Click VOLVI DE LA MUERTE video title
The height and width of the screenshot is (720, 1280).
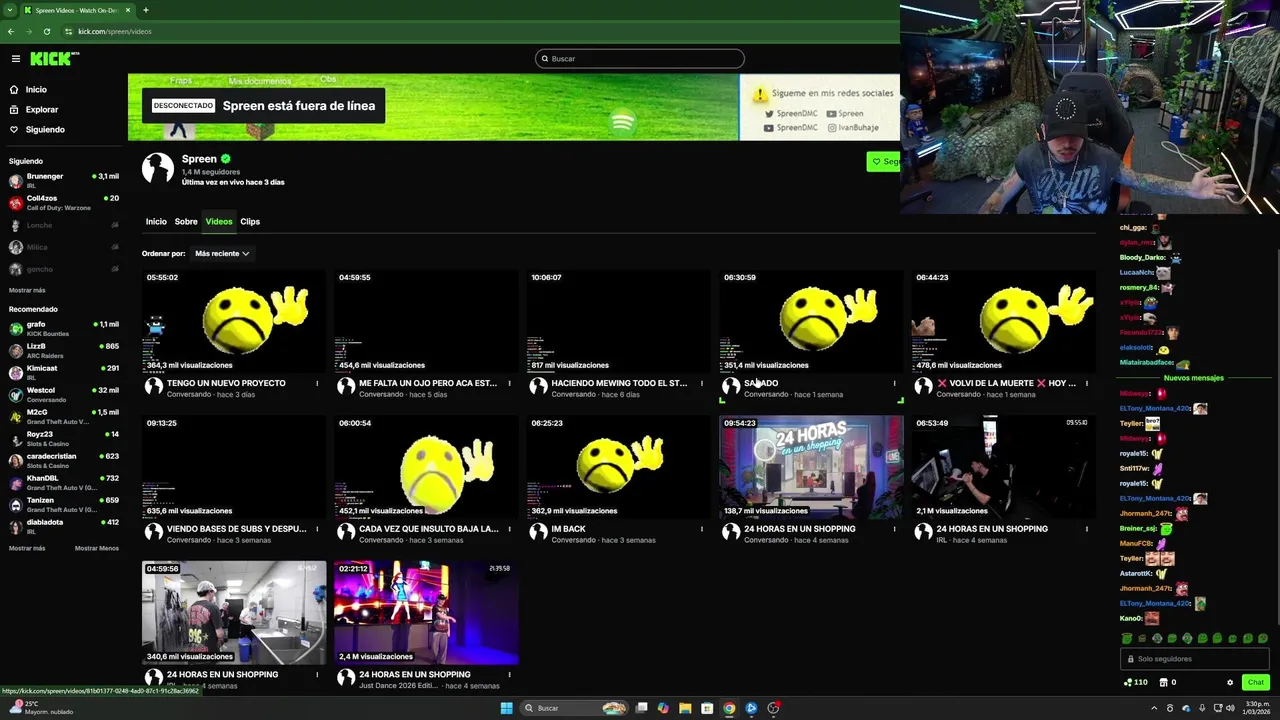pyautogui.click(x=1006, y=383)
